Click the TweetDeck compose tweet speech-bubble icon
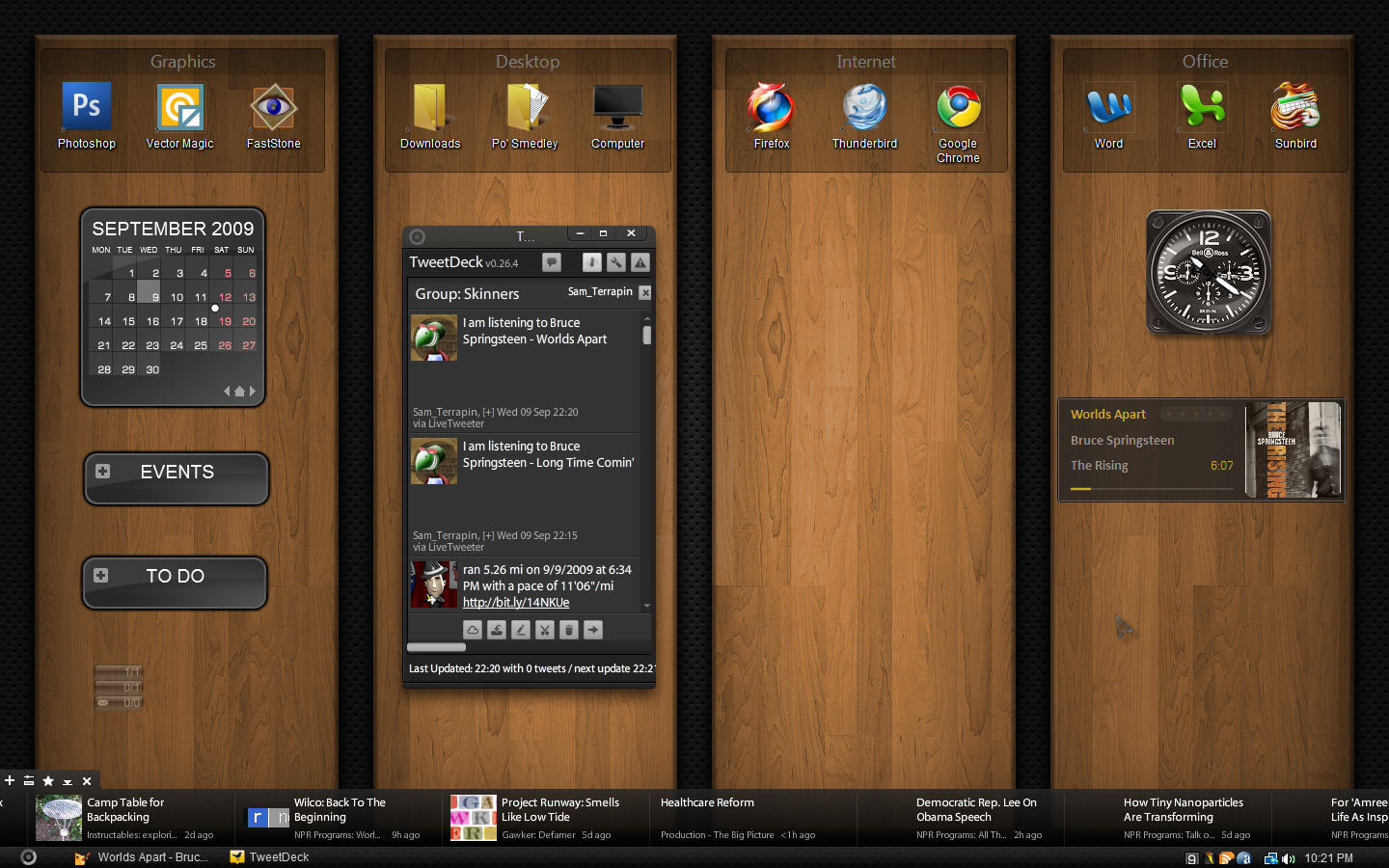1389x868 pixels. pos(552,261)
